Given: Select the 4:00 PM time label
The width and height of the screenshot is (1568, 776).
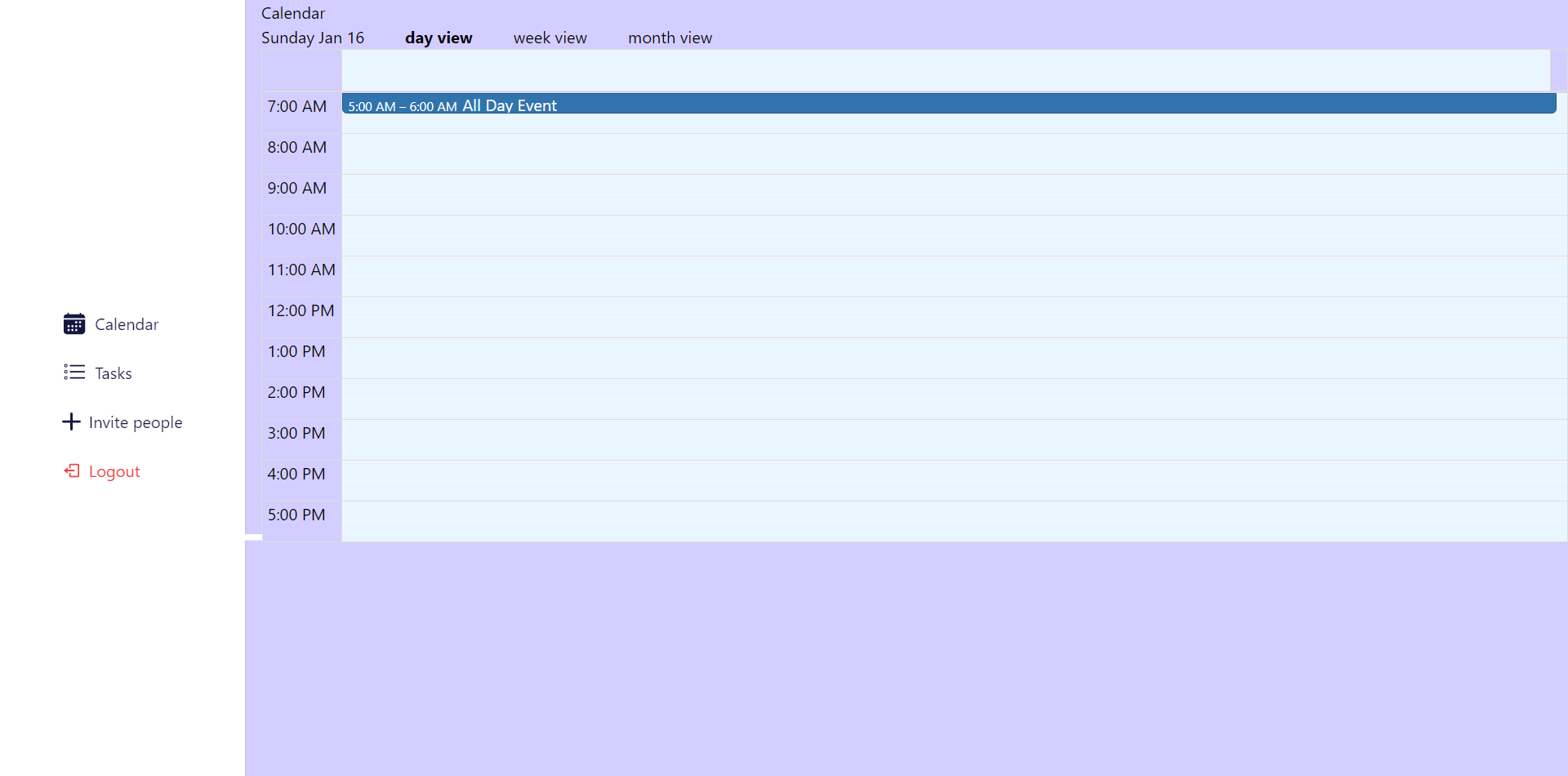Looking at the screenshot, I should (296, 474).
